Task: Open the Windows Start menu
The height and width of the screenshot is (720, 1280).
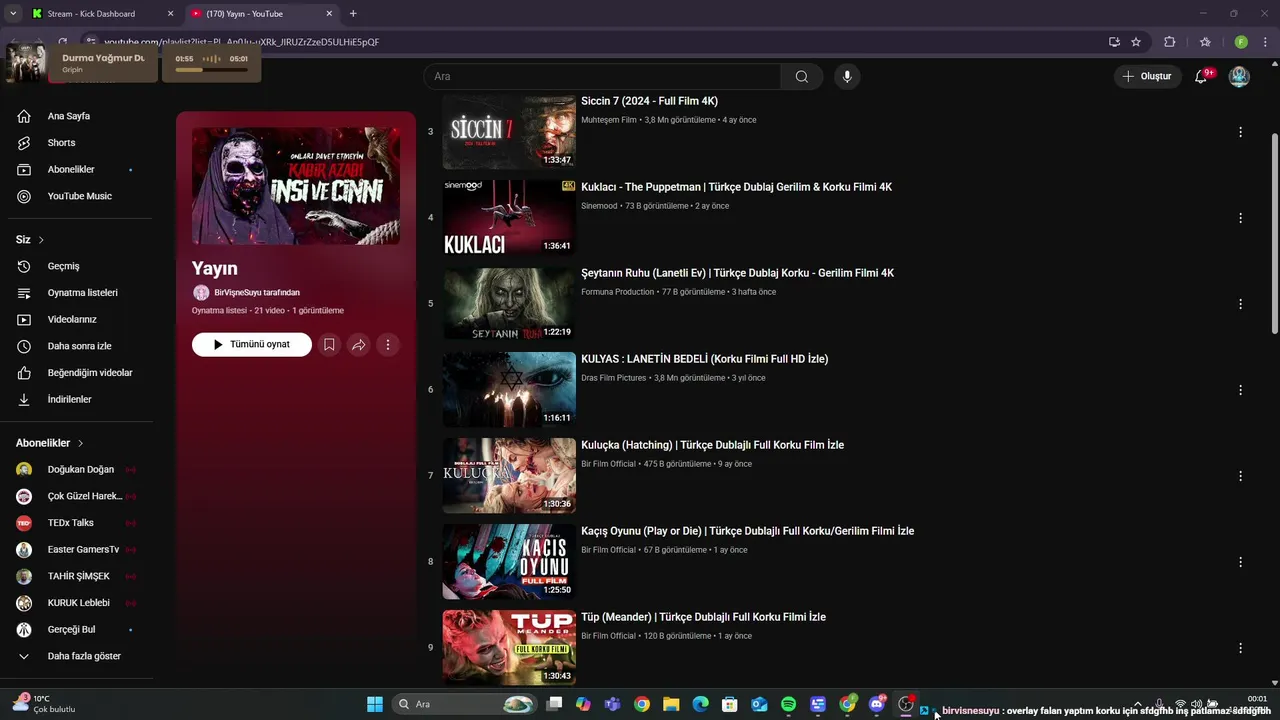Action: pos(375,704)
